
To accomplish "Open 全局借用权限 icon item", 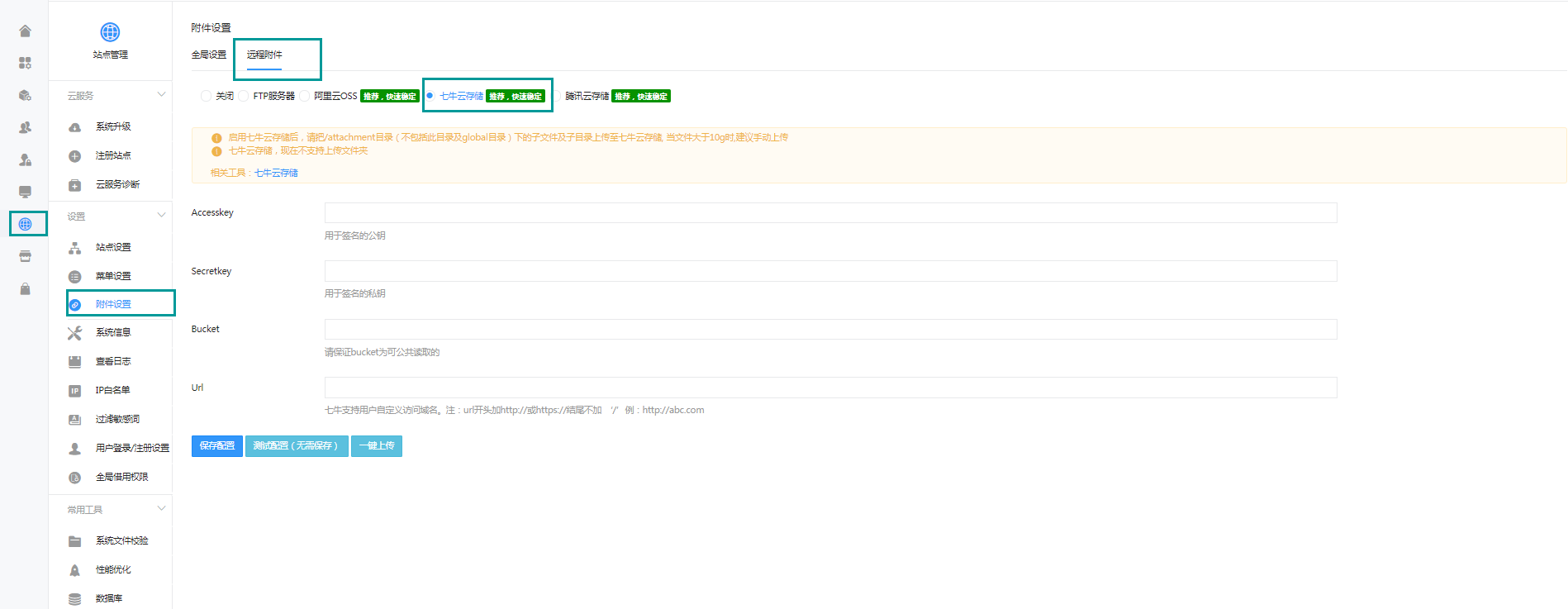I will pyautogui.click(x=74, y=478).
